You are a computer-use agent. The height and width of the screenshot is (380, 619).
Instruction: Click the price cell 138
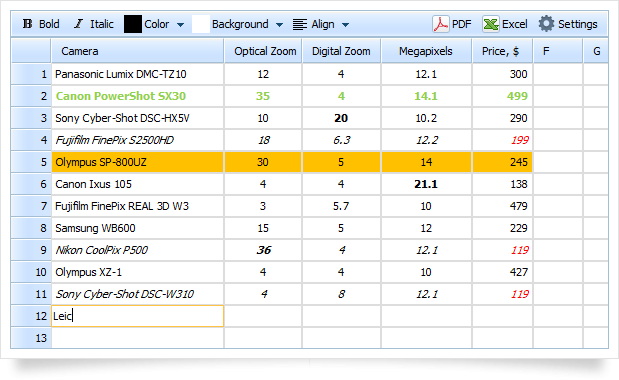pyautogui.click(x=503, y=184)
